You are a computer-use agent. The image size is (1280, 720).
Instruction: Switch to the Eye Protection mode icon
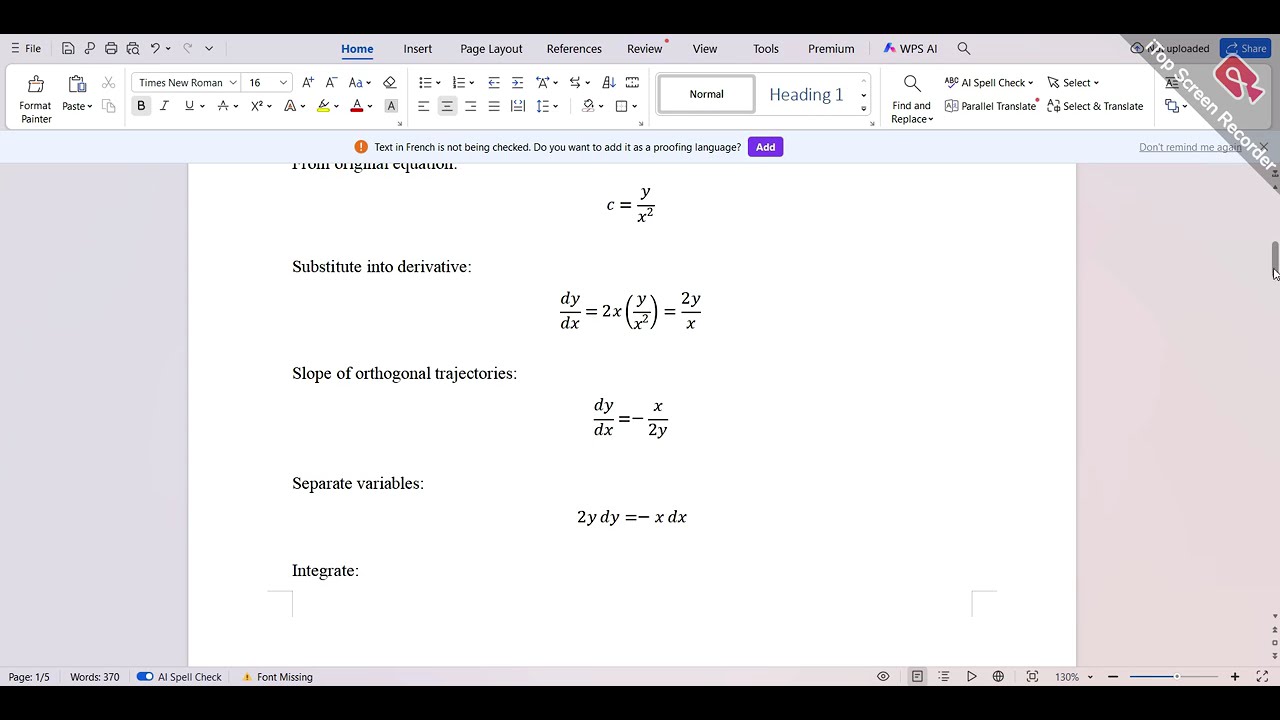tap(883, 677)
